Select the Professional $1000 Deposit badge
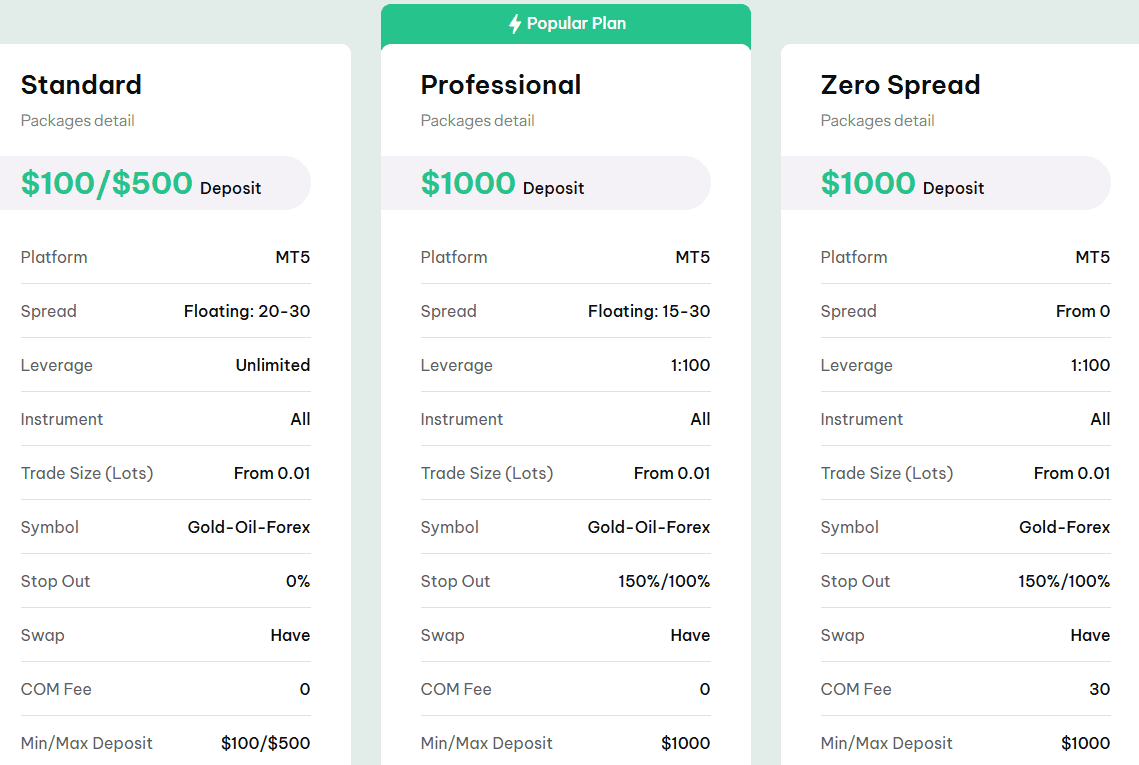This screenshot has height=765, width=1139. (502, 184)
